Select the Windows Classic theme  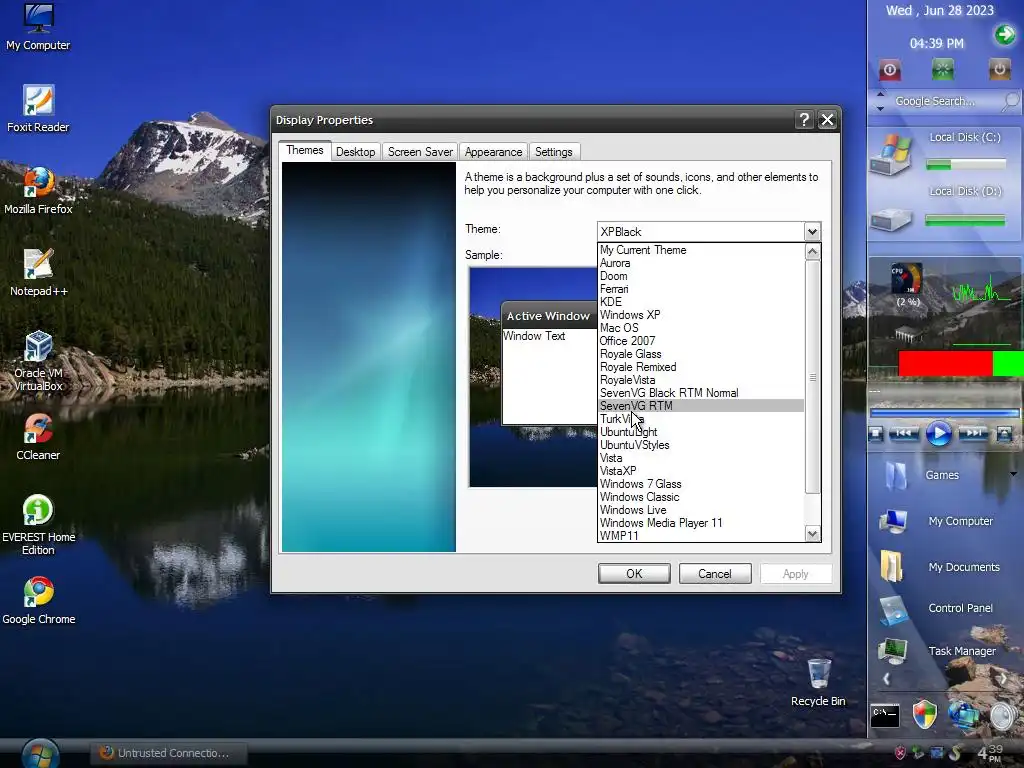[x=701, y=497]
